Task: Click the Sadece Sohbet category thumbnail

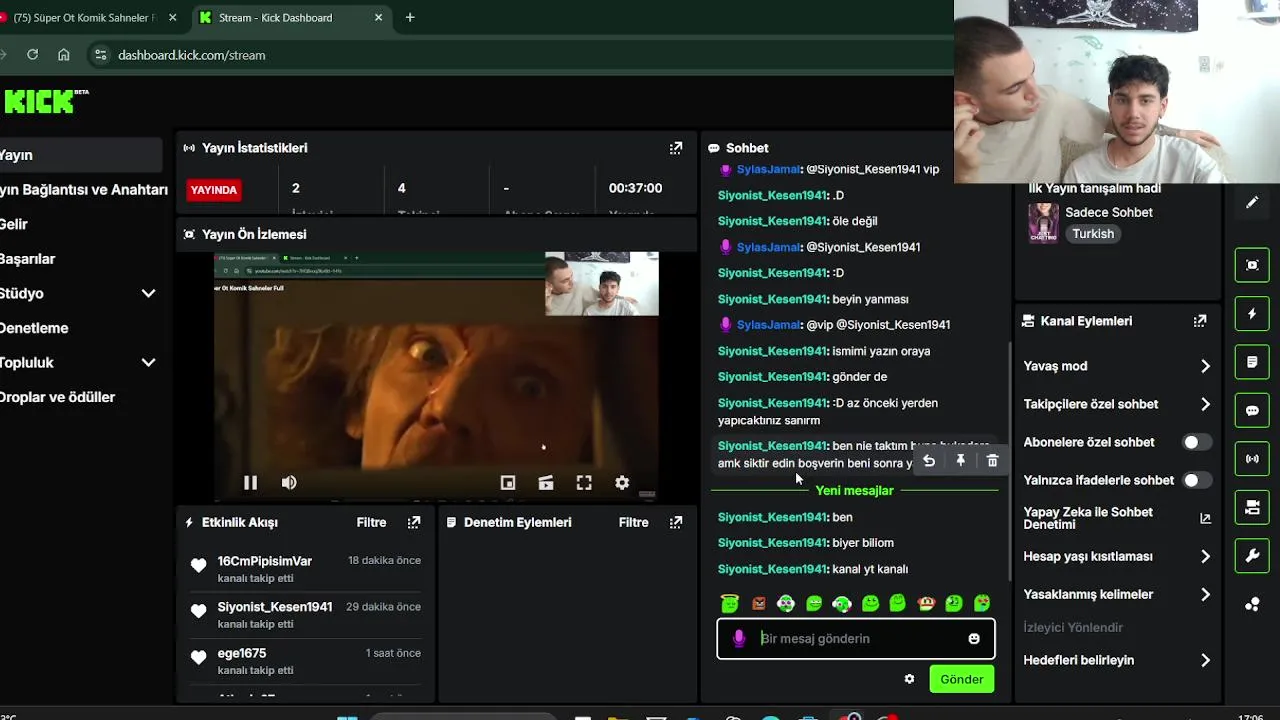Action: coord(1043,223)
